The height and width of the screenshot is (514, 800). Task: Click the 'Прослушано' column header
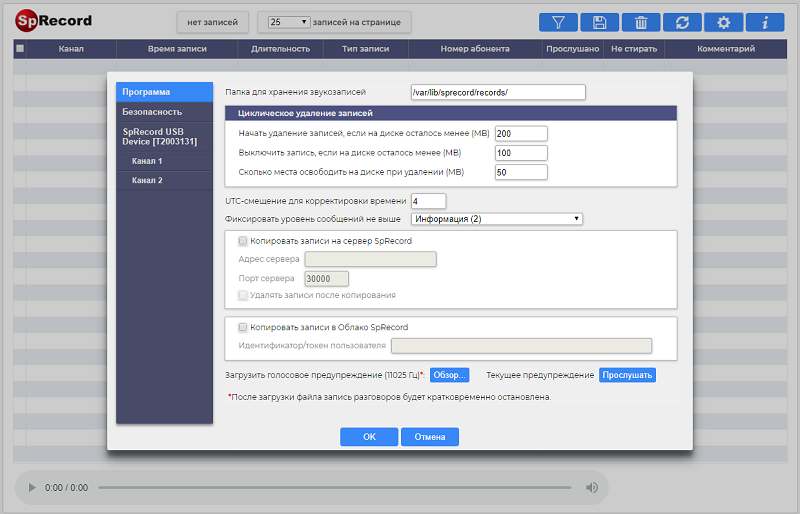click(572, 49)
